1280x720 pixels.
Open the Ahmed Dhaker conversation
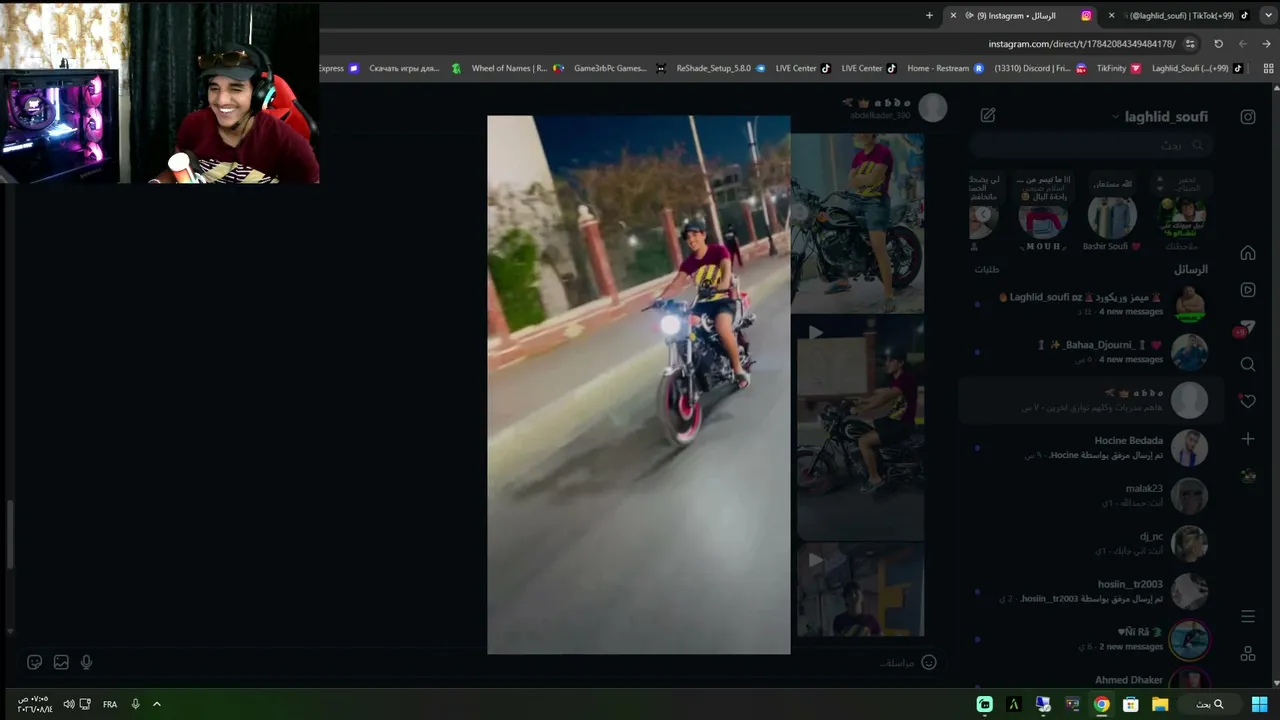(1091, 680)
